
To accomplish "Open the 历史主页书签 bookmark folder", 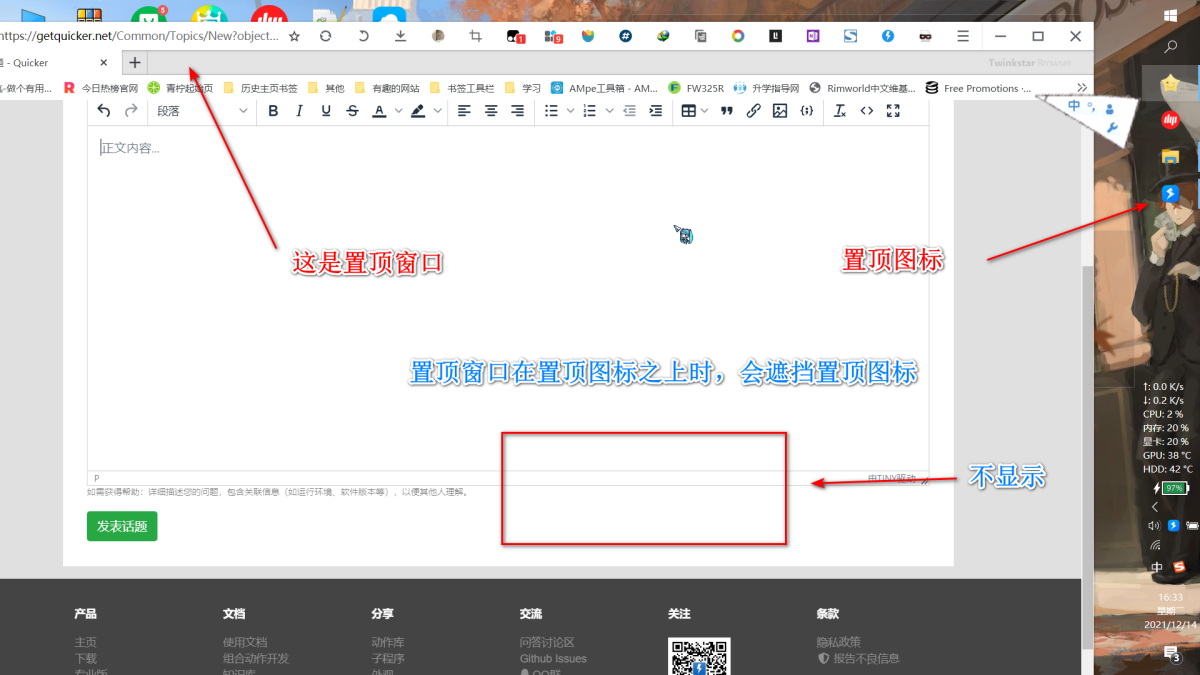I will click(x=259, y=88).
